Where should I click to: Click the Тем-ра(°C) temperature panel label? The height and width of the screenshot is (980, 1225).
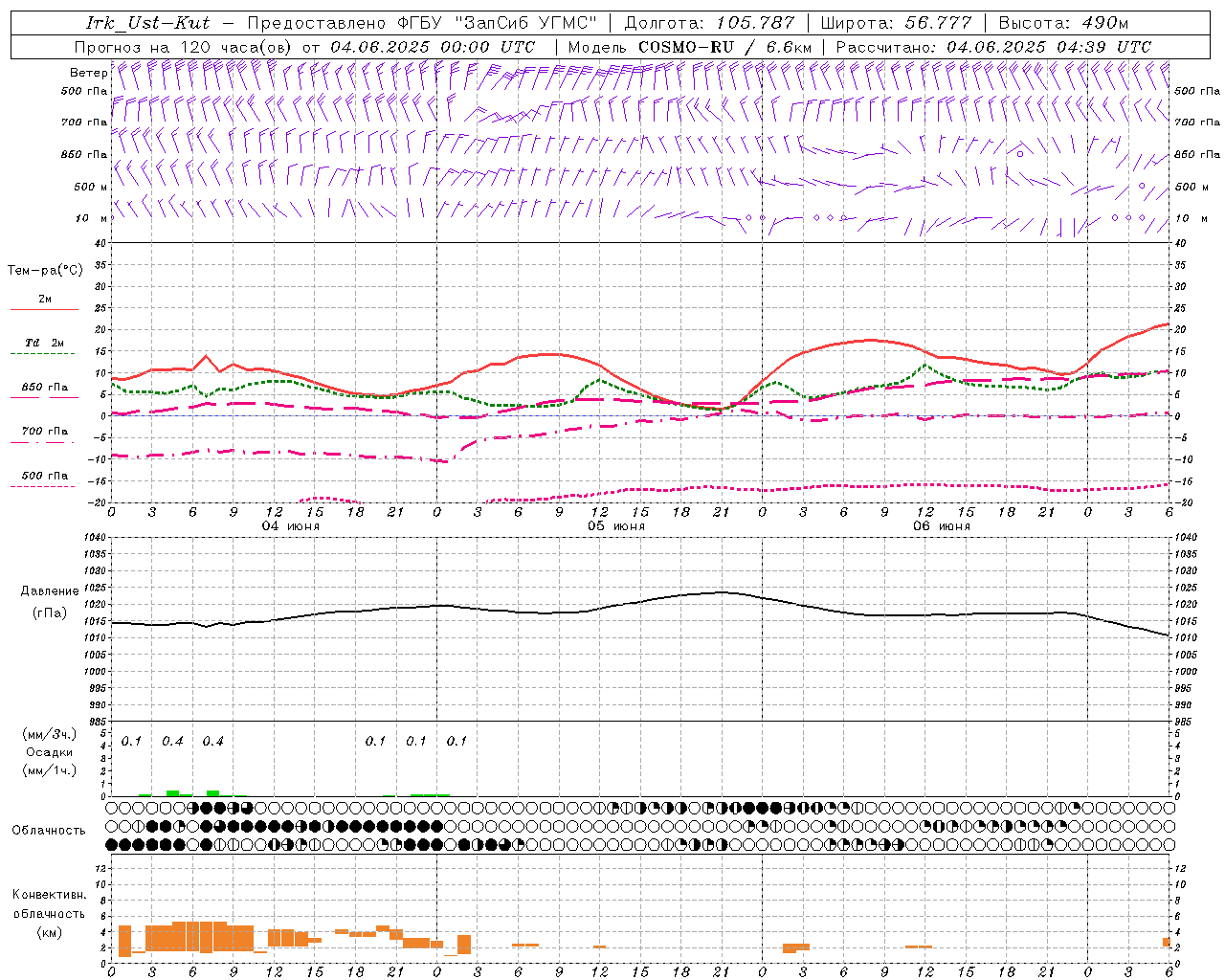[x=45, y=271]
